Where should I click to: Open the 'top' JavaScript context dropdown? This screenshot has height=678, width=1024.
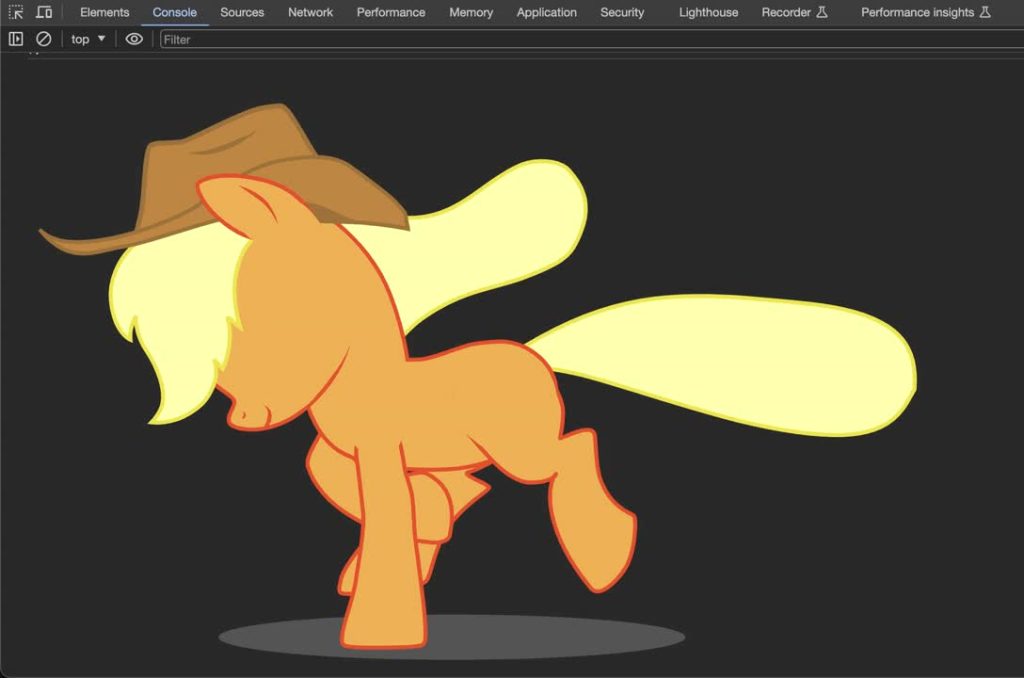88,39
